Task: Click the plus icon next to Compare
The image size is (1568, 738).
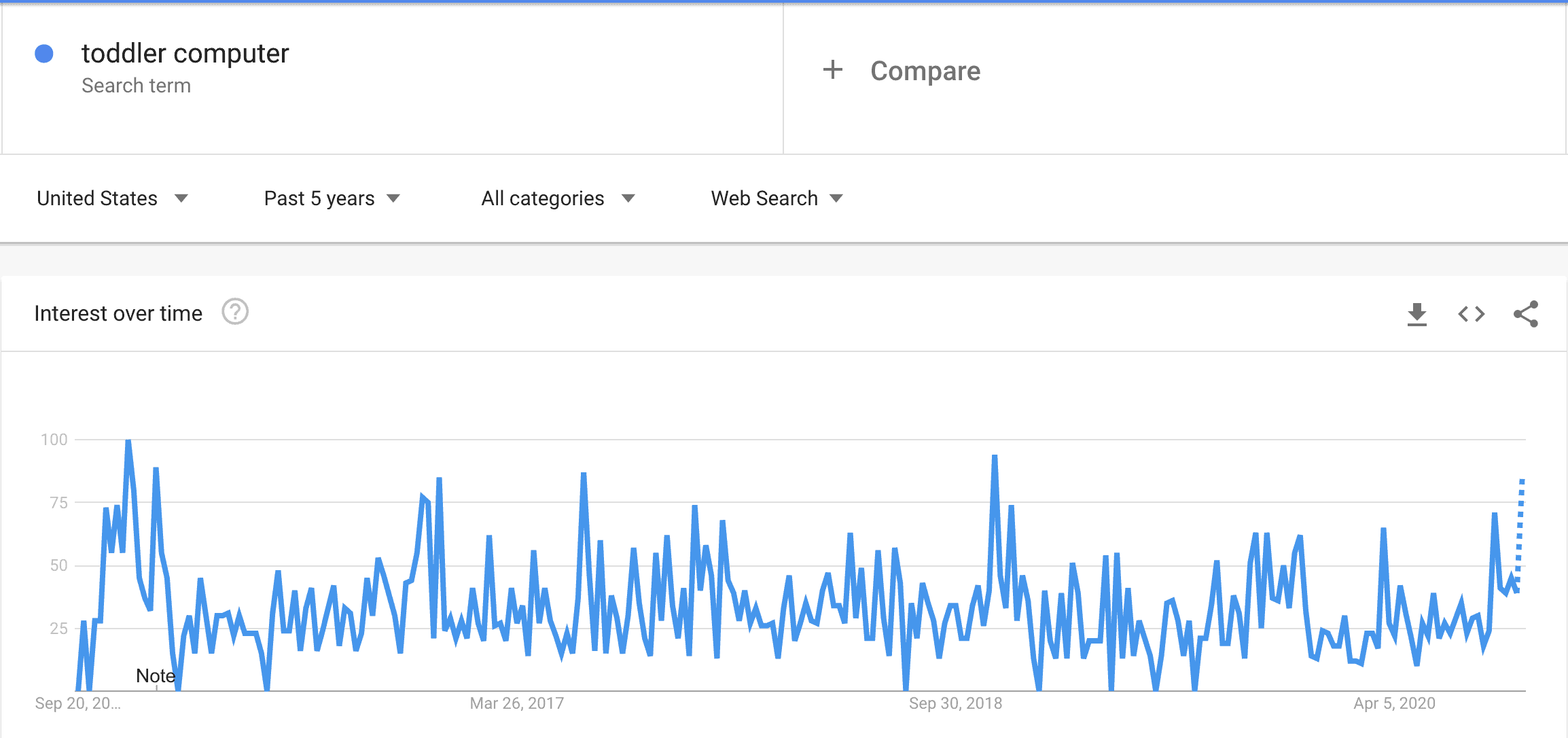Action: click(832, 70)
